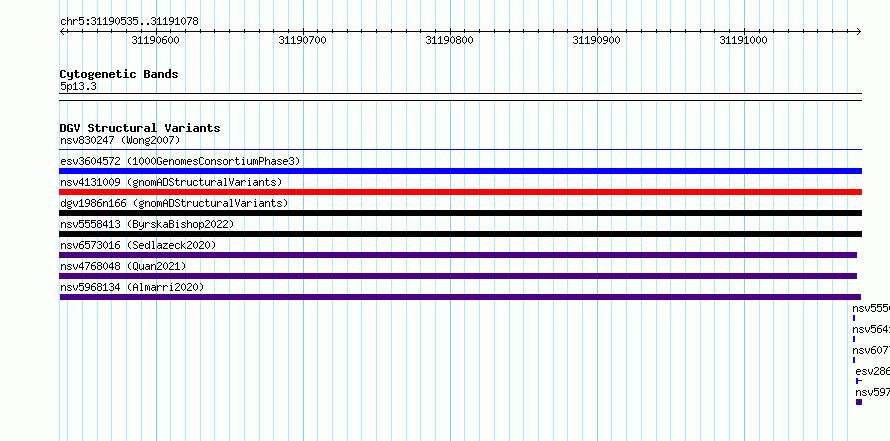The height and width of the screenshot is (441, 890).
Task: Click the truncated nsv597 variant label
Action: (x=872, y=392)
